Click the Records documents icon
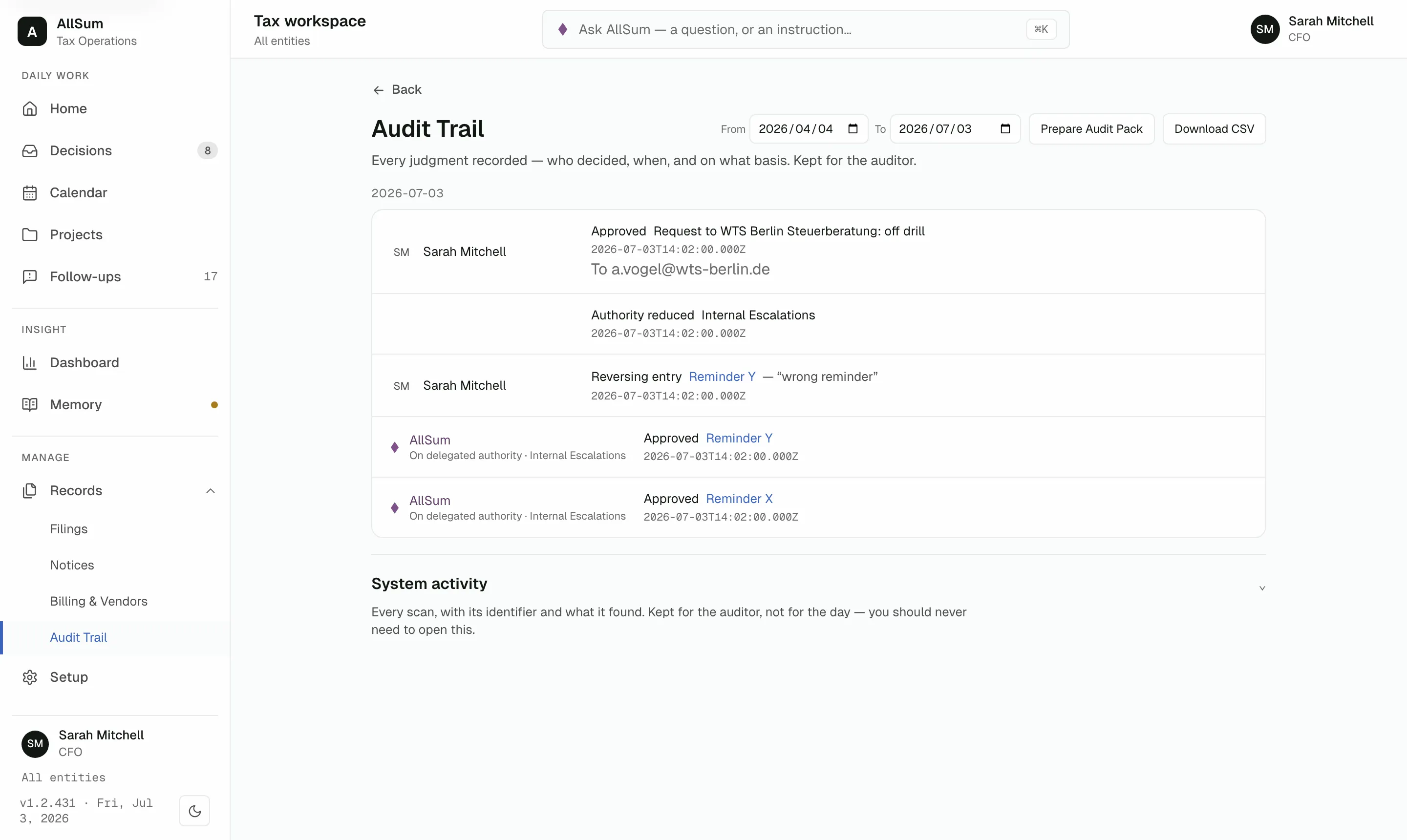This screenshot has height=840, width=1407. click(29, 490)
